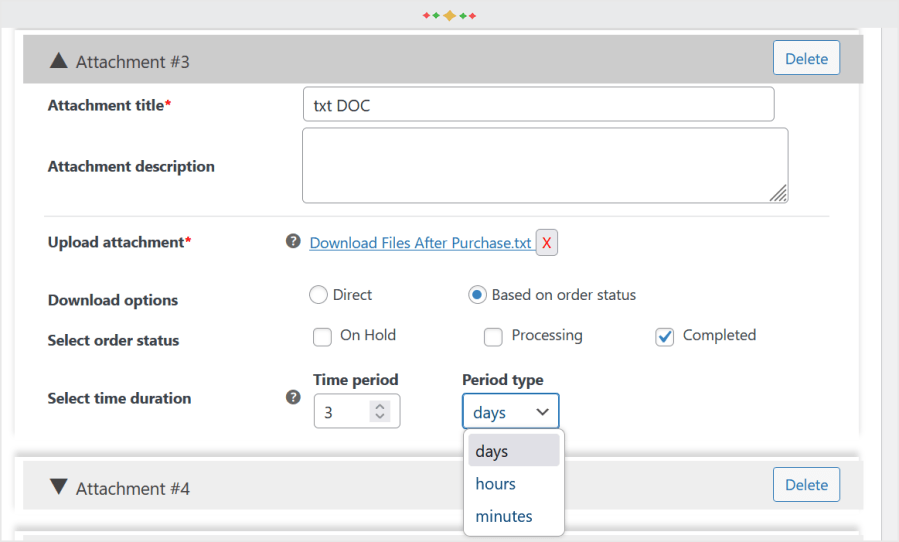Click help icon beside Select time duration
The width and height of the screenshot is (899, 542).
click(x=293, y=397)
